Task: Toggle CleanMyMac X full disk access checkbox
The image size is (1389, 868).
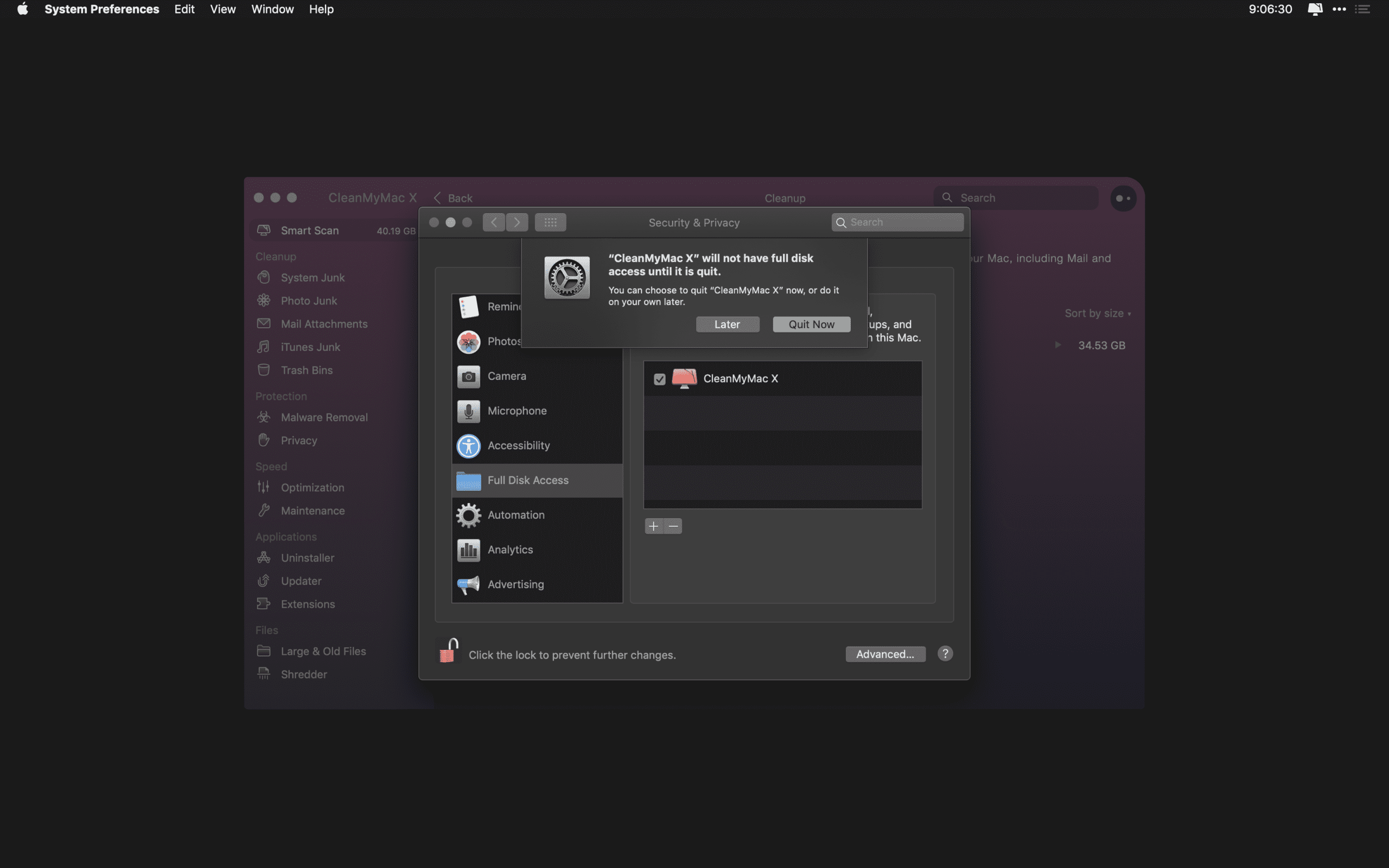Action: tap(659, 378)
